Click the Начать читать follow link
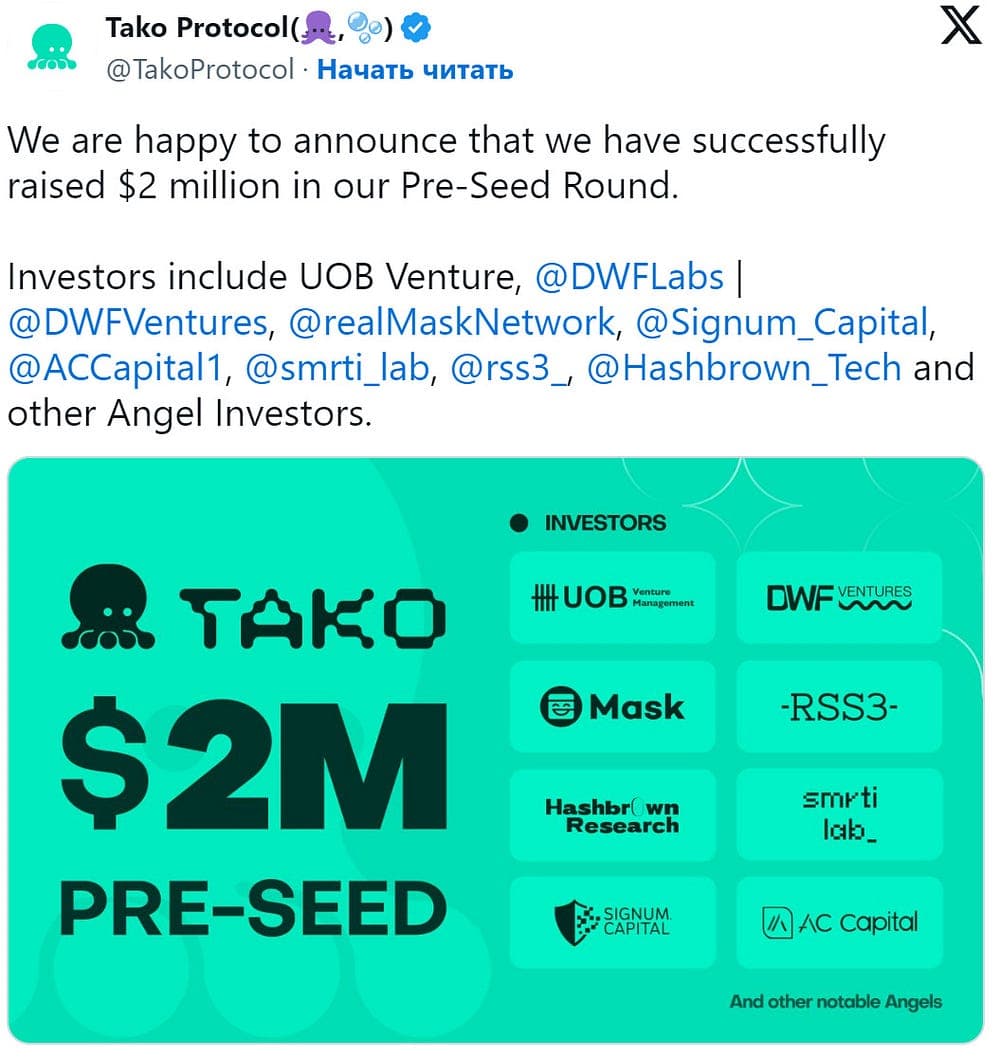Screen dimensions: 1000x1060 [x=415, y=70]
